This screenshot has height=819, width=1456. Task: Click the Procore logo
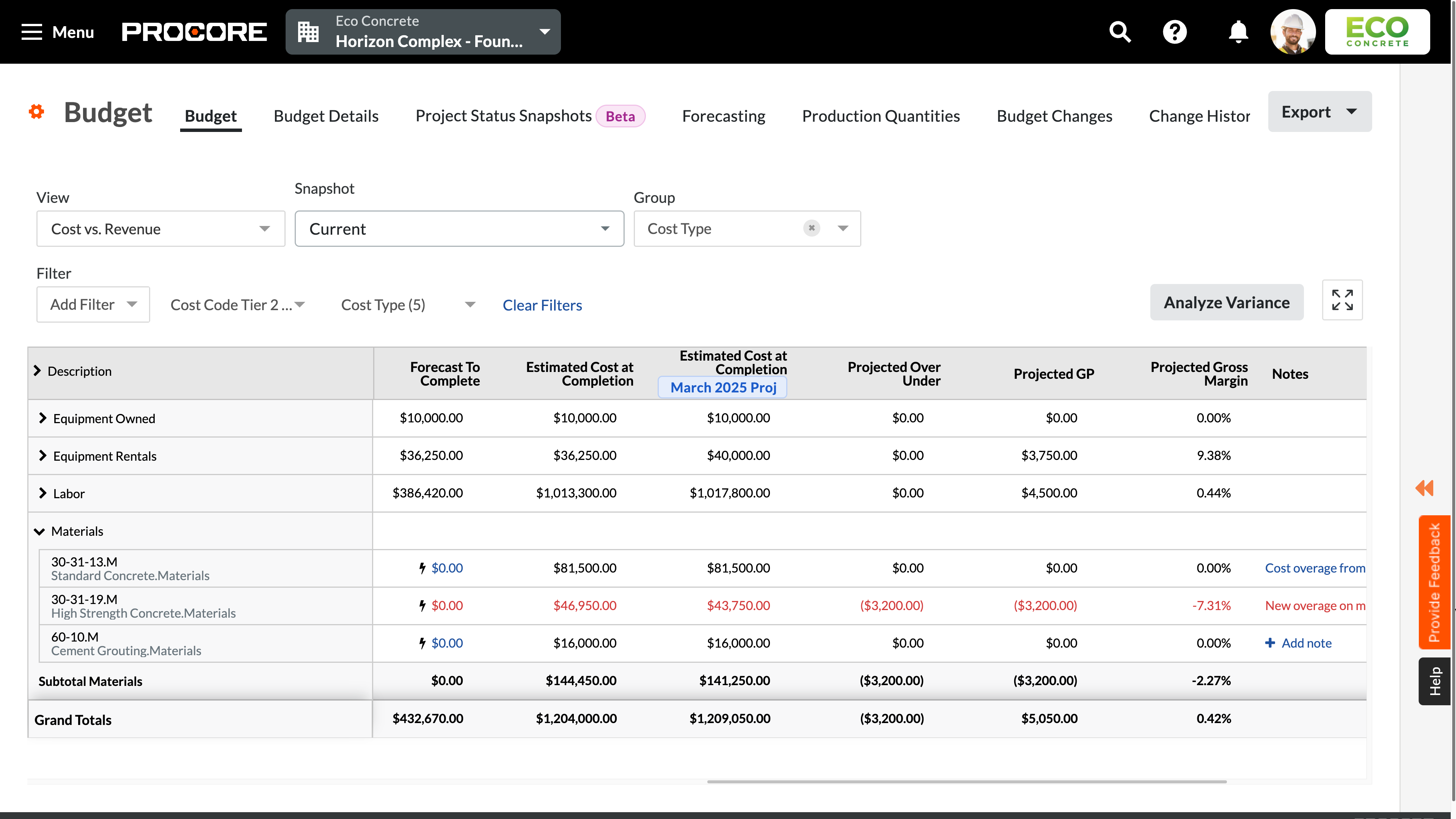pyautogui.click(x=195, y=31)
